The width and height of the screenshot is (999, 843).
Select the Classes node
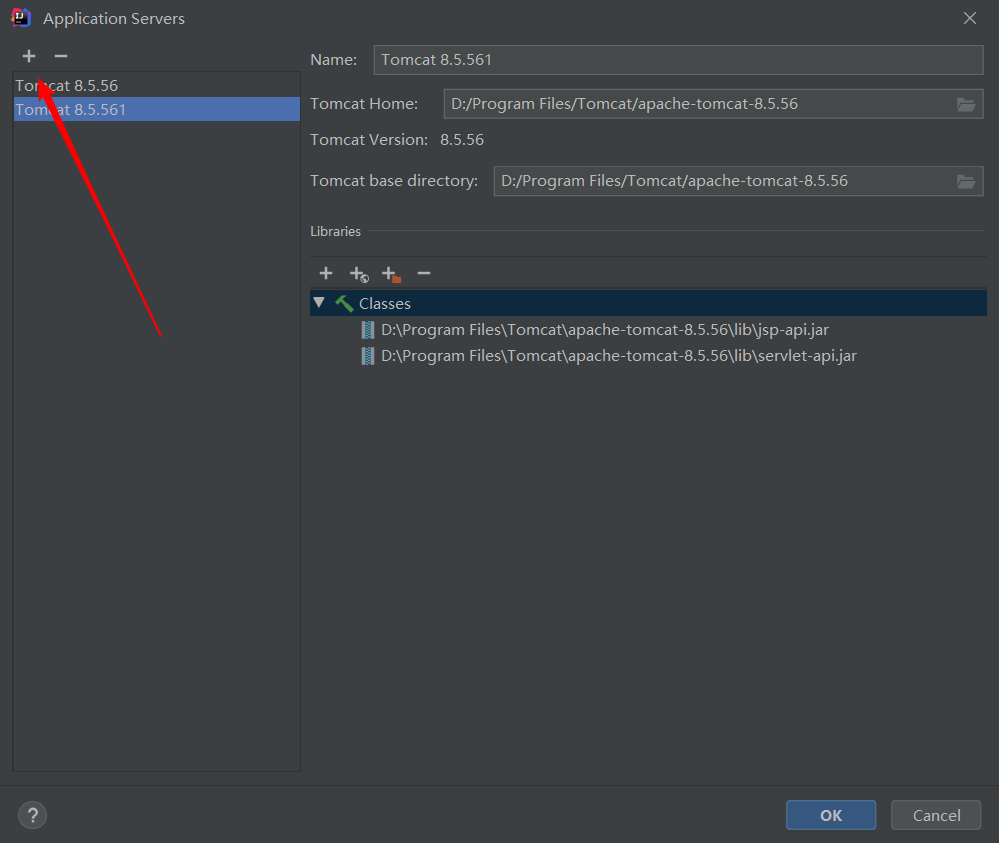tap(648, 303)
